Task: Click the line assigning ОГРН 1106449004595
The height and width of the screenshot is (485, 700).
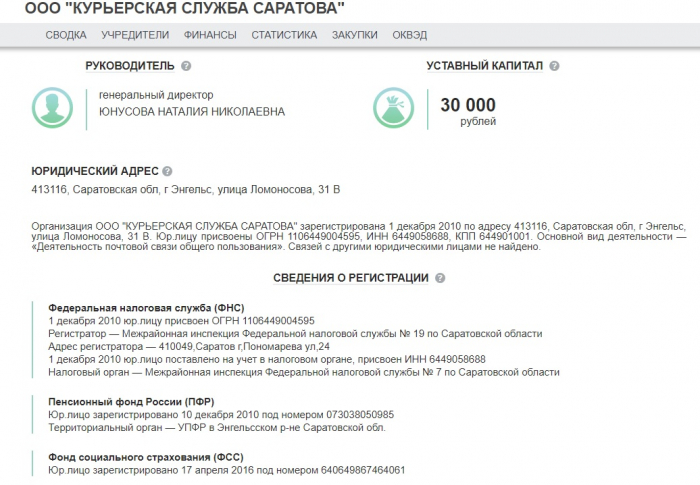Action: click(x=181, y=321)
